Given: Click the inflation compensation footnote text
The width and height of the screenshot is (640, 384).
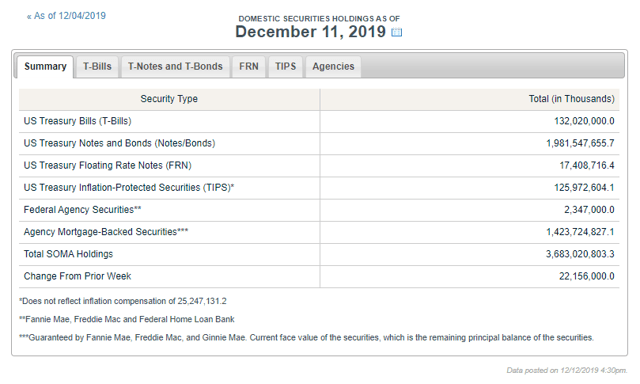Looking at the screenshot, I should [x=123, y=301].
